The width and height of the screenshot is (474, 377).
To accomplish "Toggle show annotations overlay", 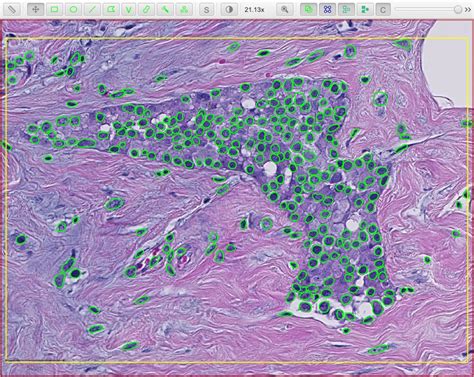I will (309, 9).
